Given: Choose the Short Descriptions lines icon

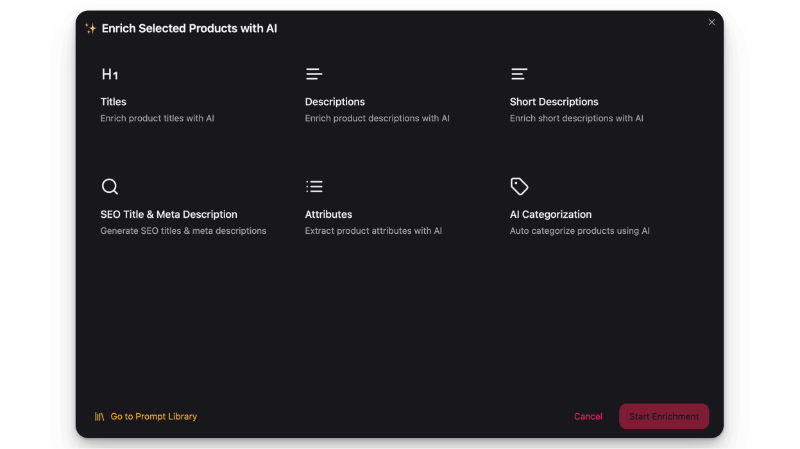Looking at the screenshot, I should [519, 74].
